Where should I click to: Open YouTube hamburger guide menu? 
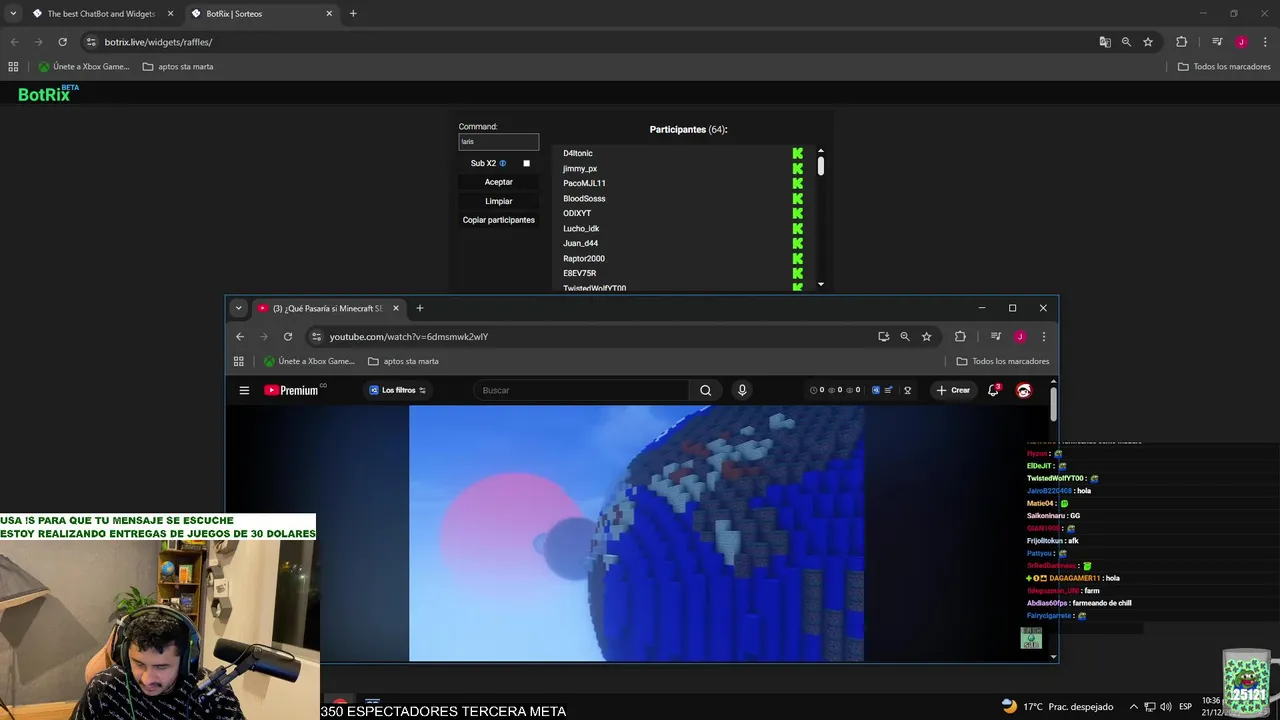244,390
